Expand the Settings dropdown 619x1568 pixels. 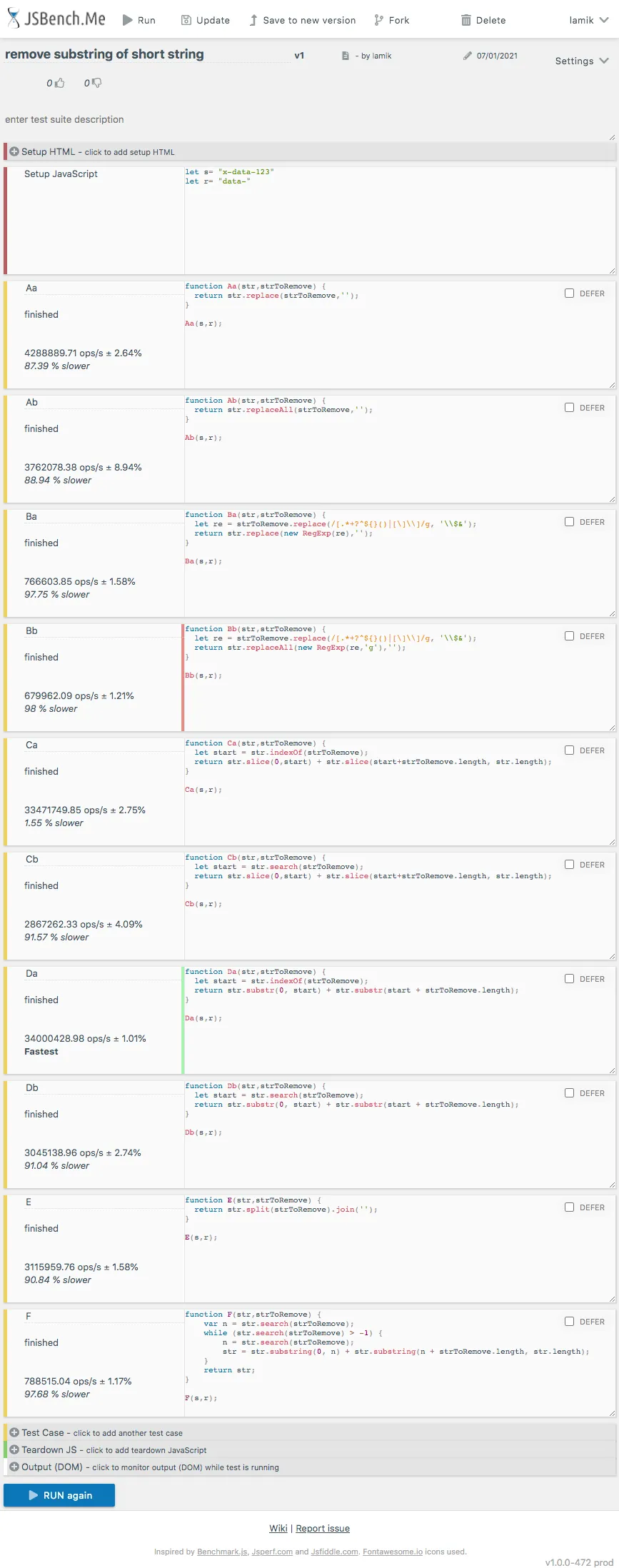[x=581, y=61]
